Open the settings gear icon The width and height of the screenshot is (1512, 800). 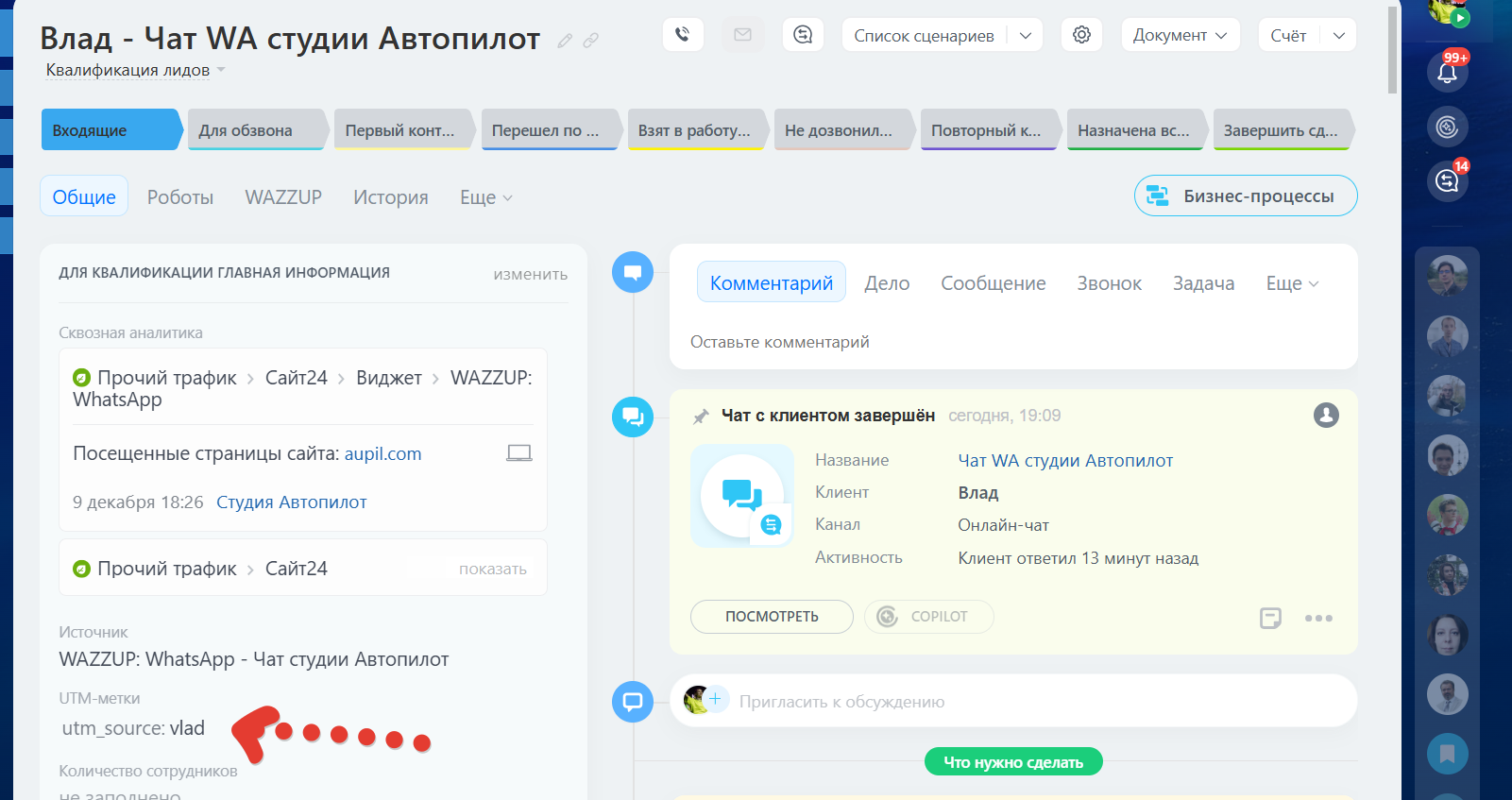click(x=1081, y=35)
